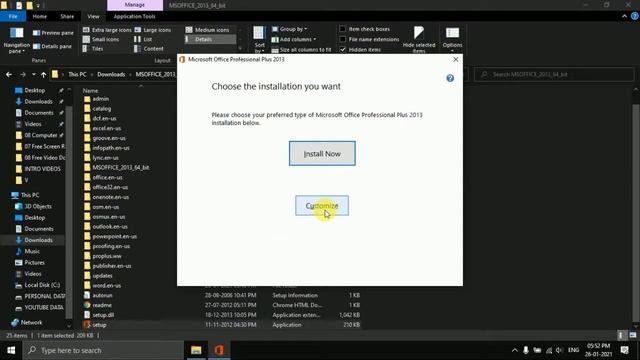
Task: Click Size all columns to fit
Action: [302, 50]
